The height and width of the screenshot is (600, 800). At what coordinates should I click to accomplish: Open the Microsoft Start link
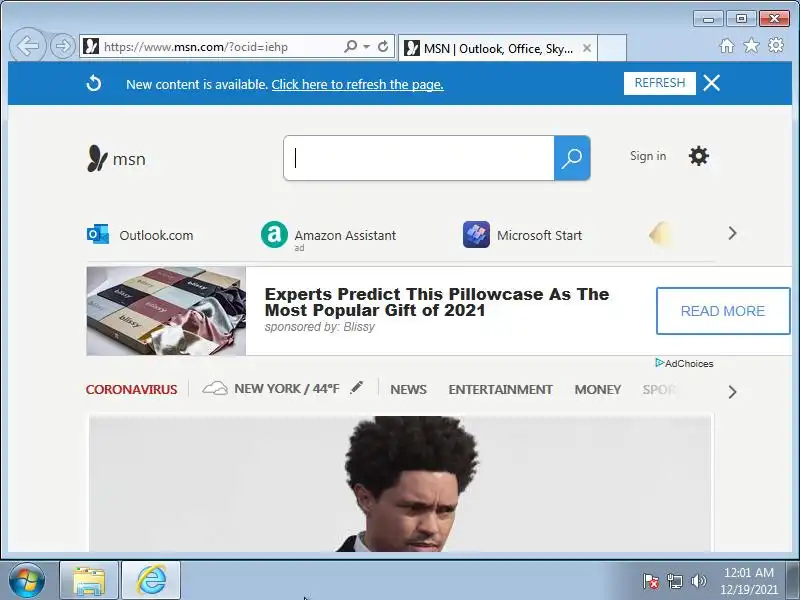539,235
